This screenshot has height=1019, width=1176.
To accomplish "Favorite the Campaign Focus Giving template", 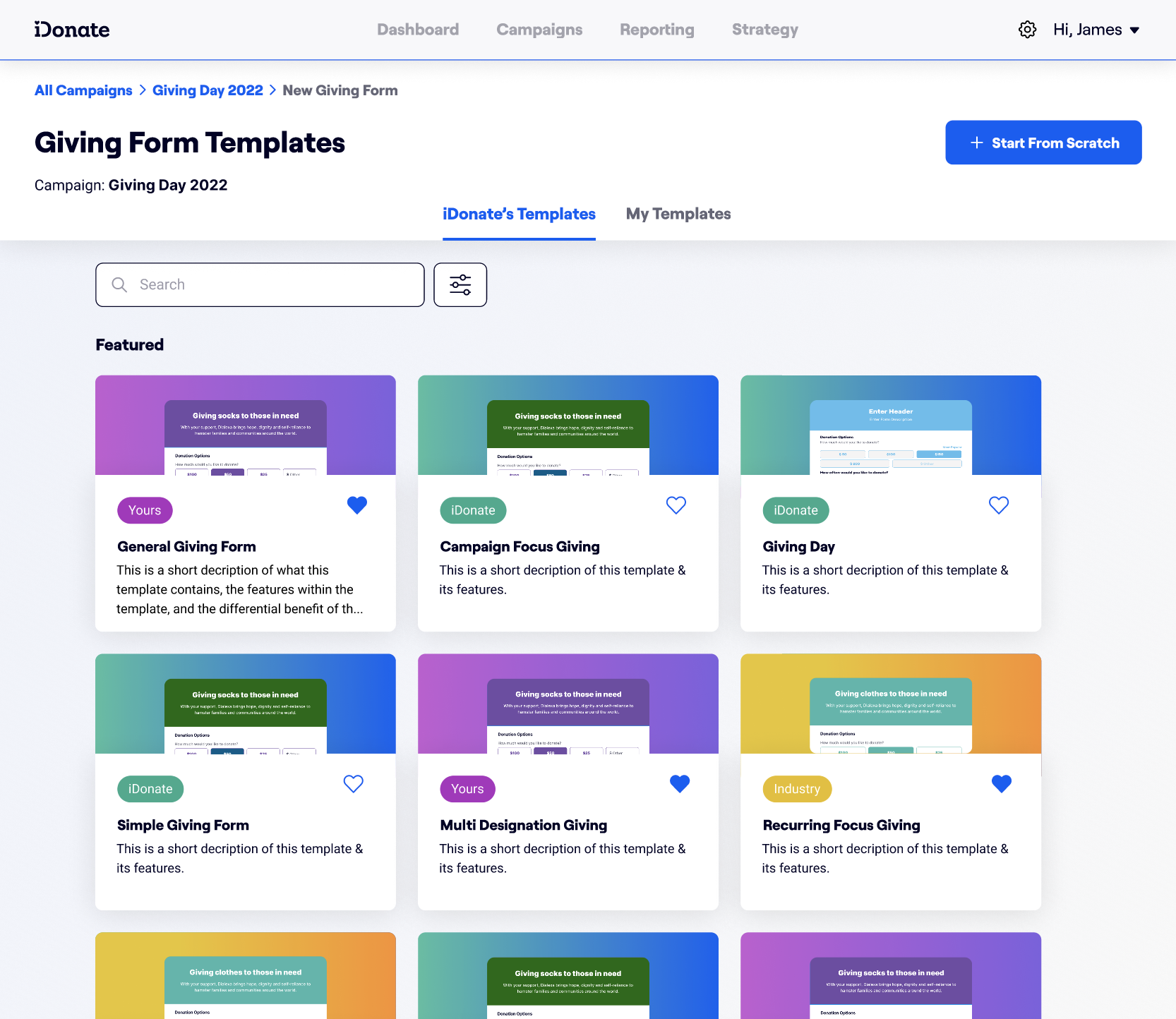I will (x=676, y=505).
